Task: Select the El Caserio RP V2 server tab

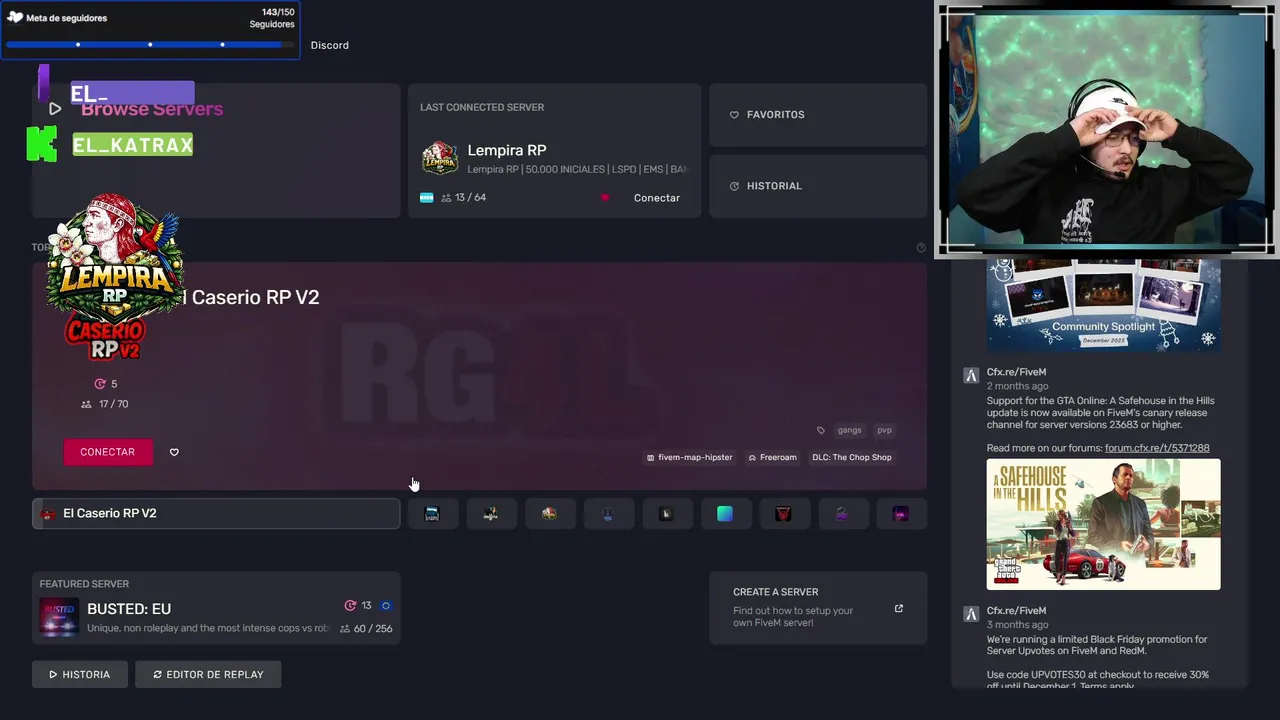Action: (x=216, y=514)
